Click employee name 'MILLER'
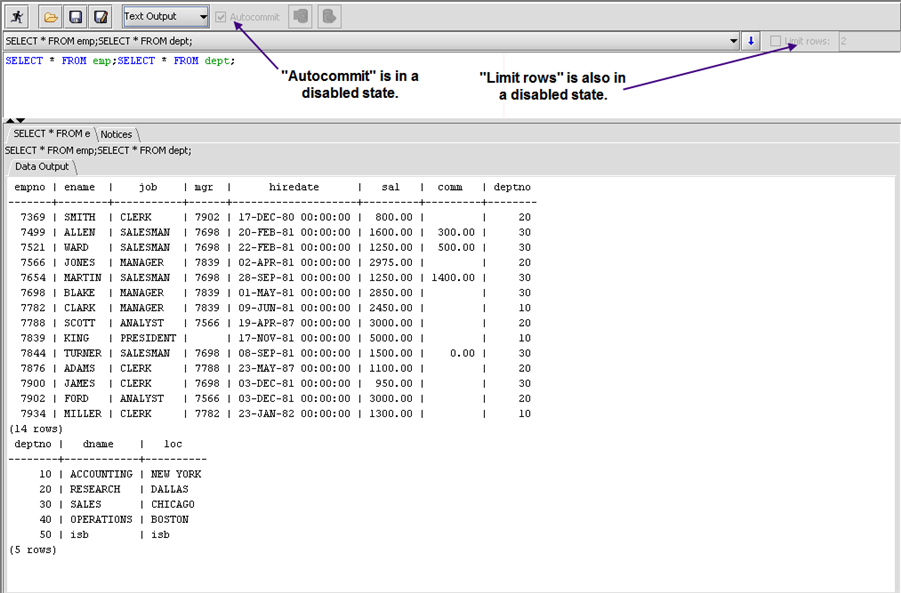 pyautogui.click(x=83, y=414)
